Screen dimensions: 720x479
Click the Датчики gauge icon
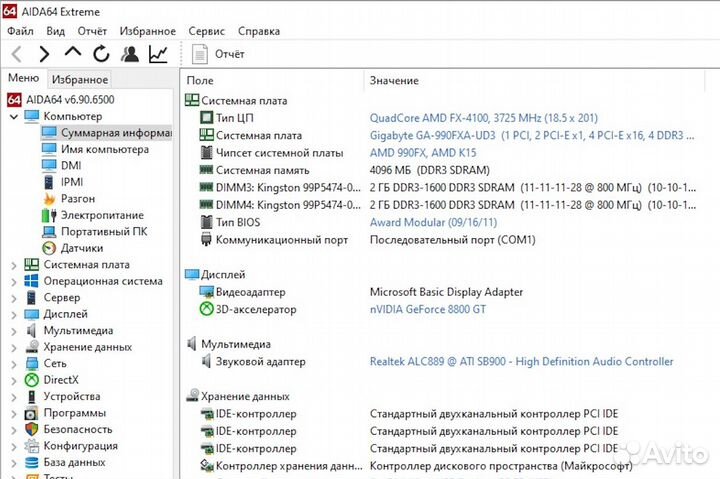click(49, 248)
